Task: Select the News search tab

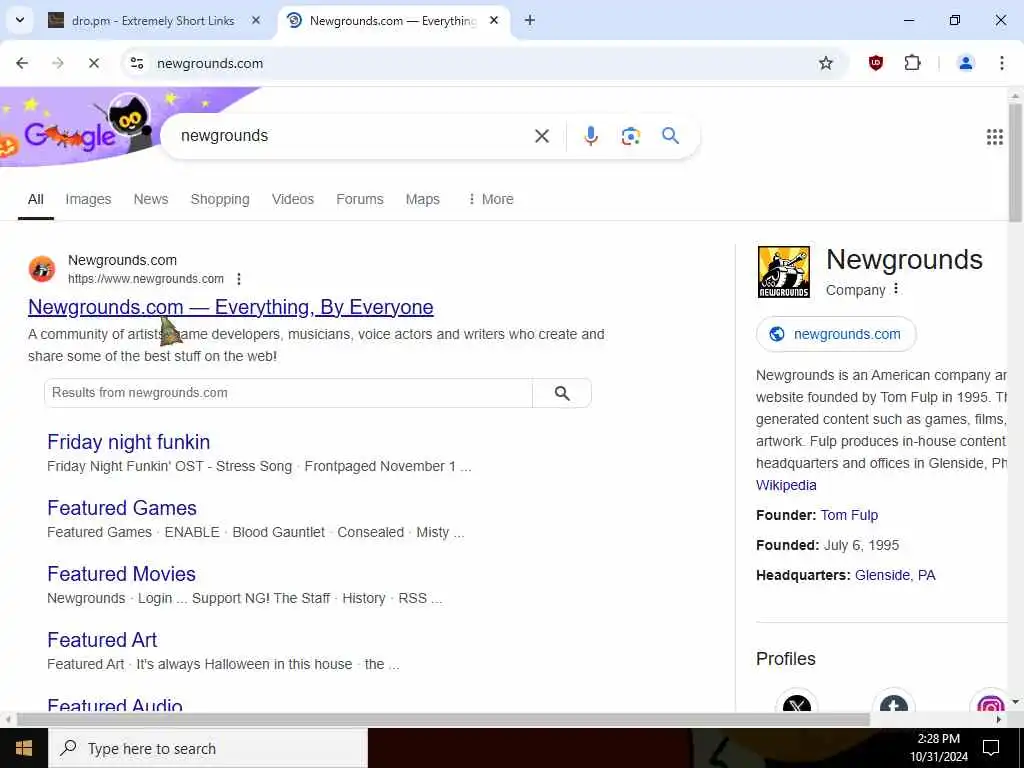Action: point(151,199)
